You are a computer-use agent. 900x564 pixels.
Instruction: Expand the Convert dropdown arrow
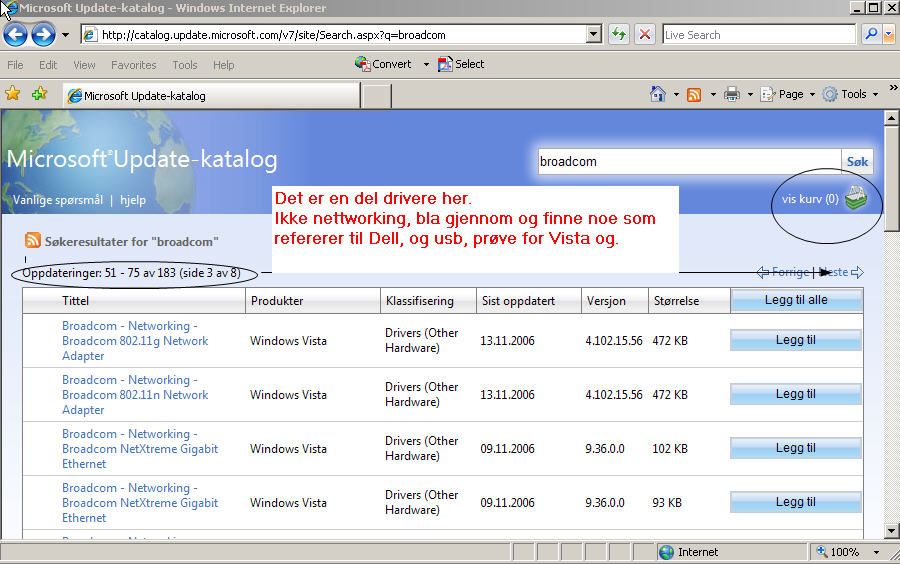pos(426,64)
